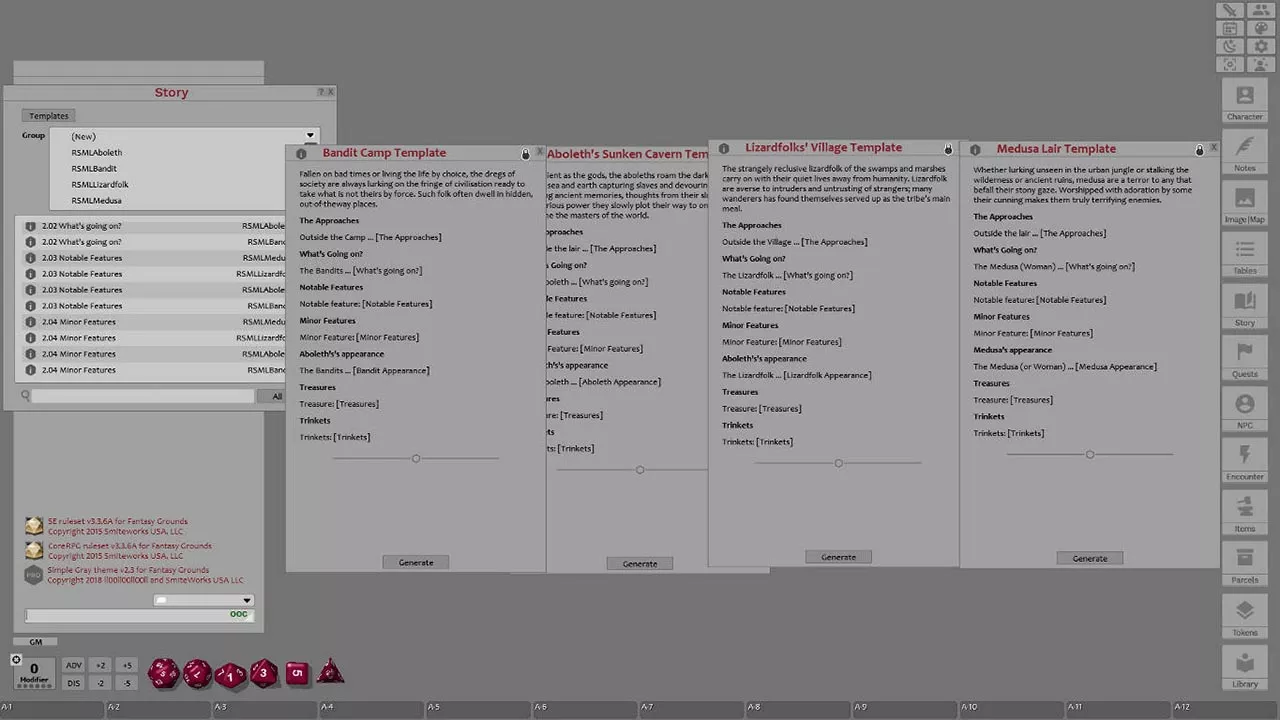
Task: Open the Tokens sidebar panel
Action: pyautogui.click(x=1245, y=616)
